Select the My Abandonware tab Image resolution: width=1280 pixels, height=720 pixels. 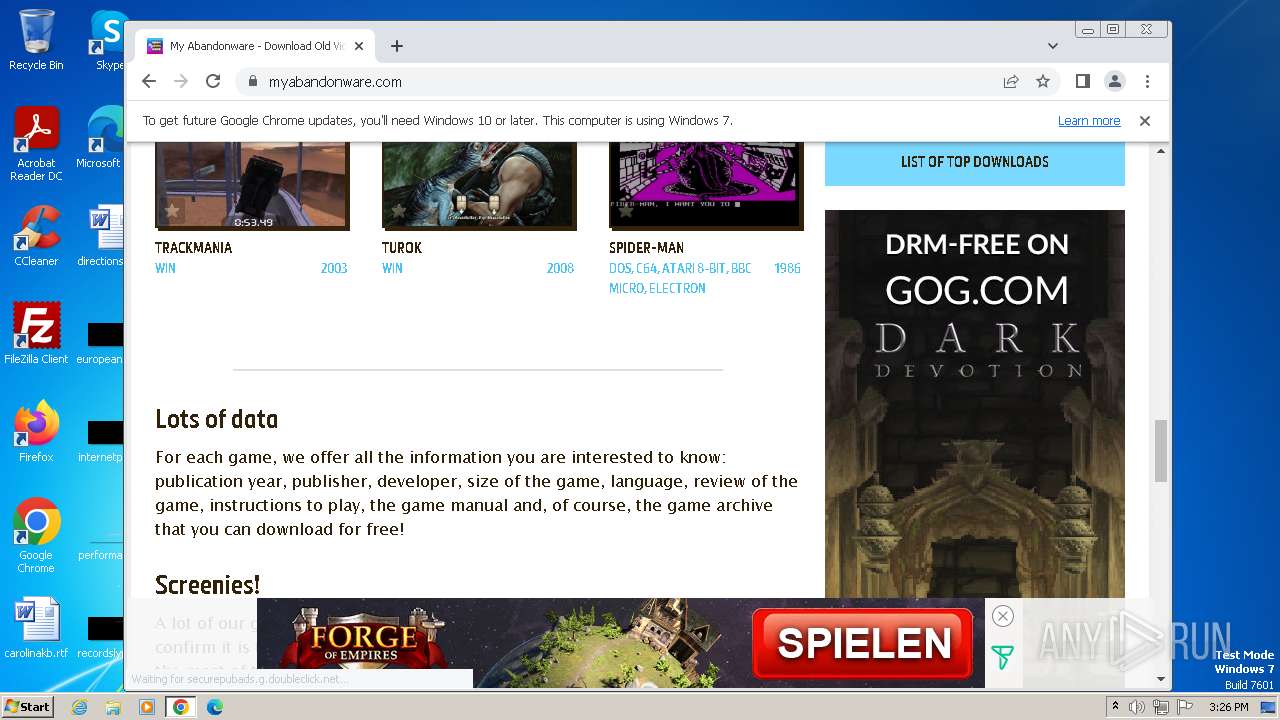(255, 46)
